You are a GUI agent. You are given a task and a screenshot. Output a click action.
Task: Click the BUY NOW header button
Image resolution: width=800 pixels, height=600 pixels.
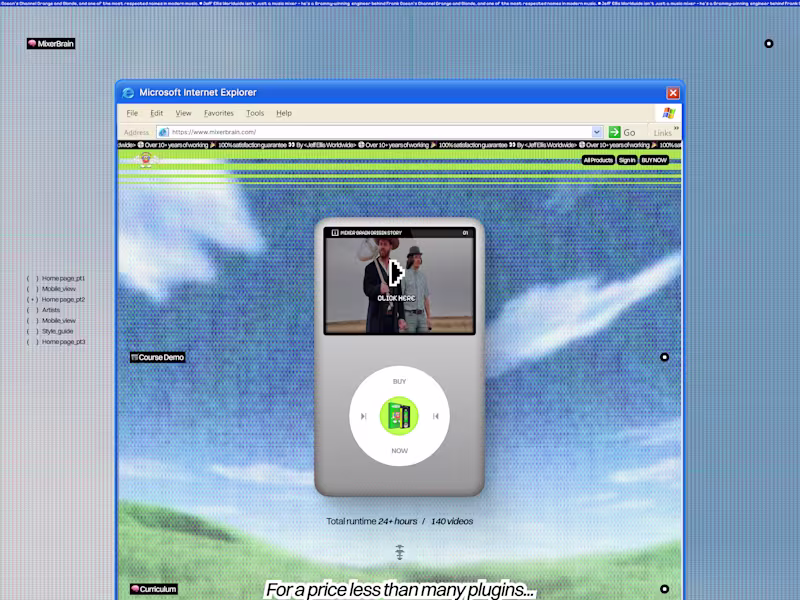(x=654, y=160)
